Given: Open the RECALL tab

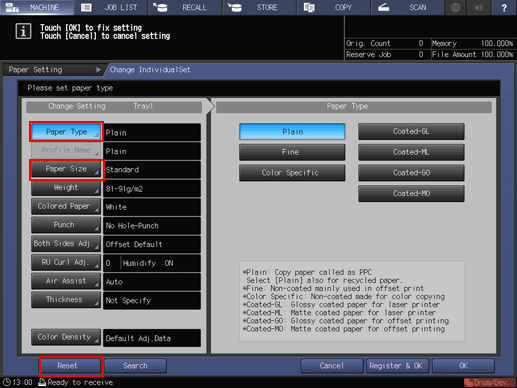Looking at the screenshot, I should 185,7.
